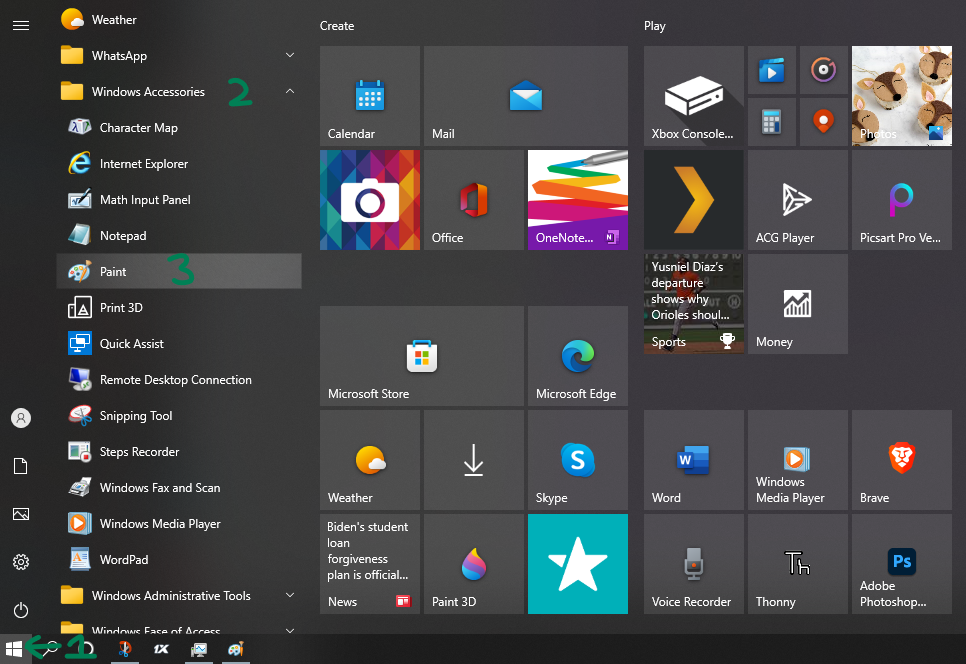
Task: Open the Skype tile
Action: pyautogui.click(x=578, y=460)
